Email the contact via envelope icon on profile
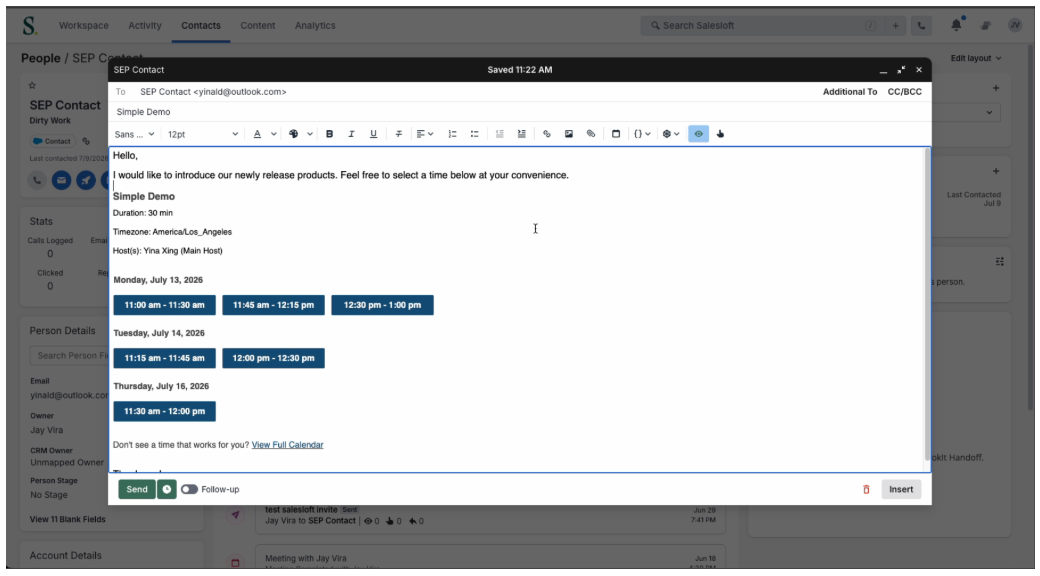The height and width of the screenshot is (576, 1040). pos(62,180)
